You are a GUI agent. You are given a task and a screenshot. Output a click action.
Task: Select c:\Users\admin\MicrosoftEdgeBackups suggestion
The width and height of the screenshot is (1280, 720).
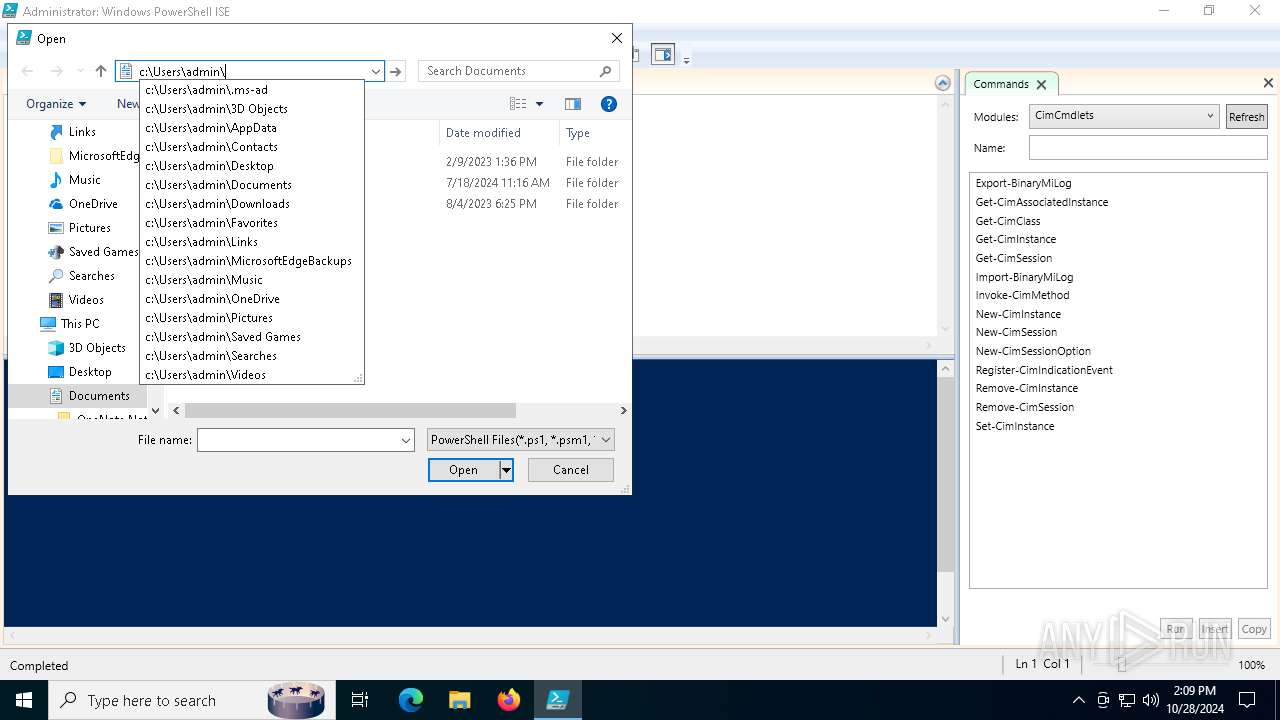252,261
